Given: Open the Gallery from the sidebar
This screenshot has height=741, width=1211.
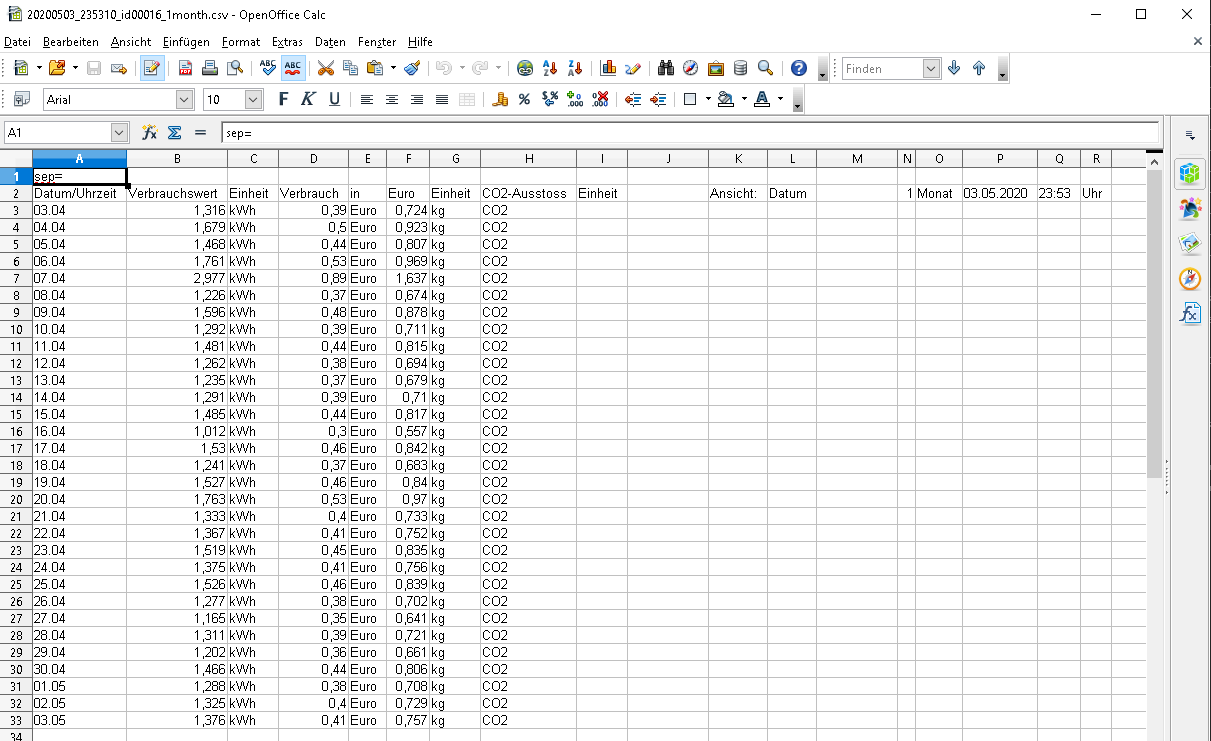Looking at the screenshot, I should point(1190,243).
